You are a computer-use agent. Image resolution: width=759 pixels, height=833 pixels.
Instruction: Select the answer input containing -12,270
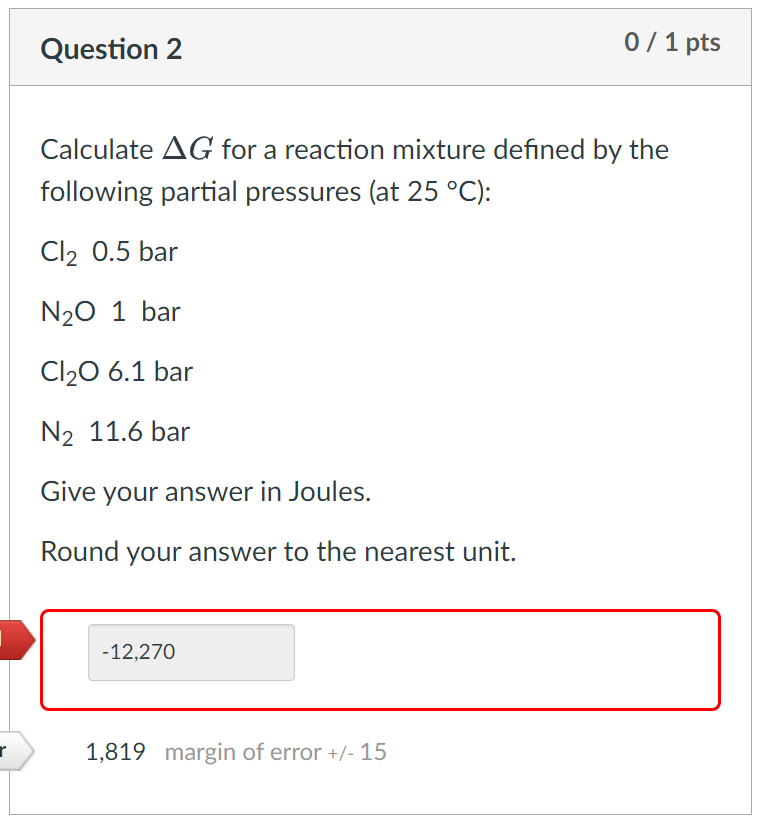190,652
